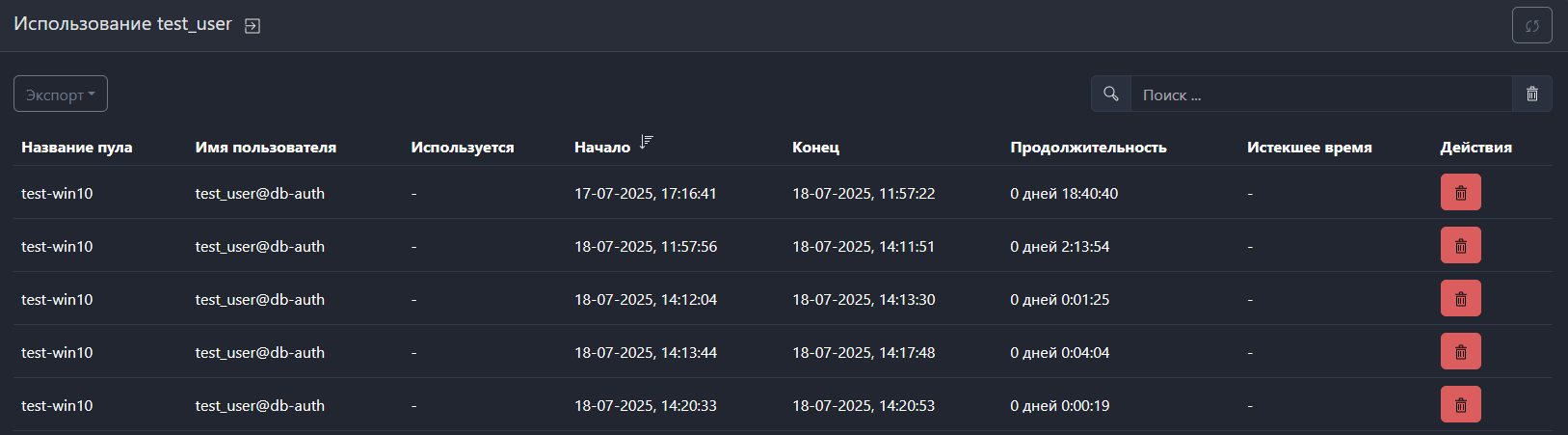Toggle sort order icon next to Начало
1568x435 pixels.
[x=647, y=143]
